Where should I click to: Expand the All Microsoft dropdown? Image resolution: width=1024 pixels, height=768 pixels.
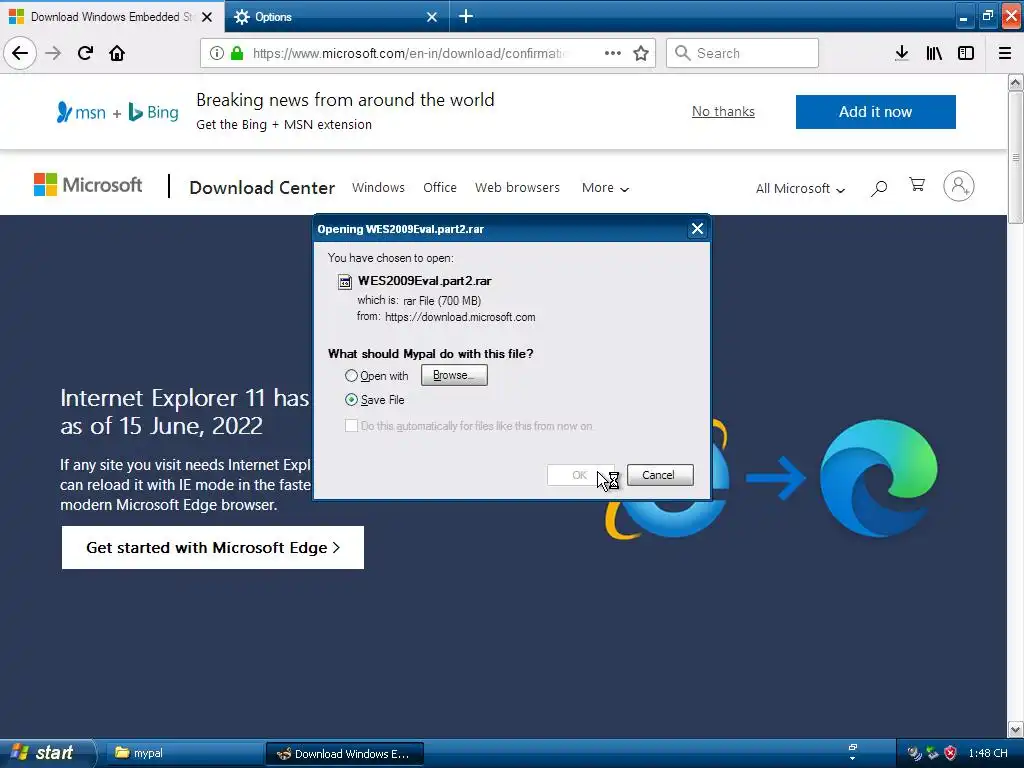click(x=800, y=189)
